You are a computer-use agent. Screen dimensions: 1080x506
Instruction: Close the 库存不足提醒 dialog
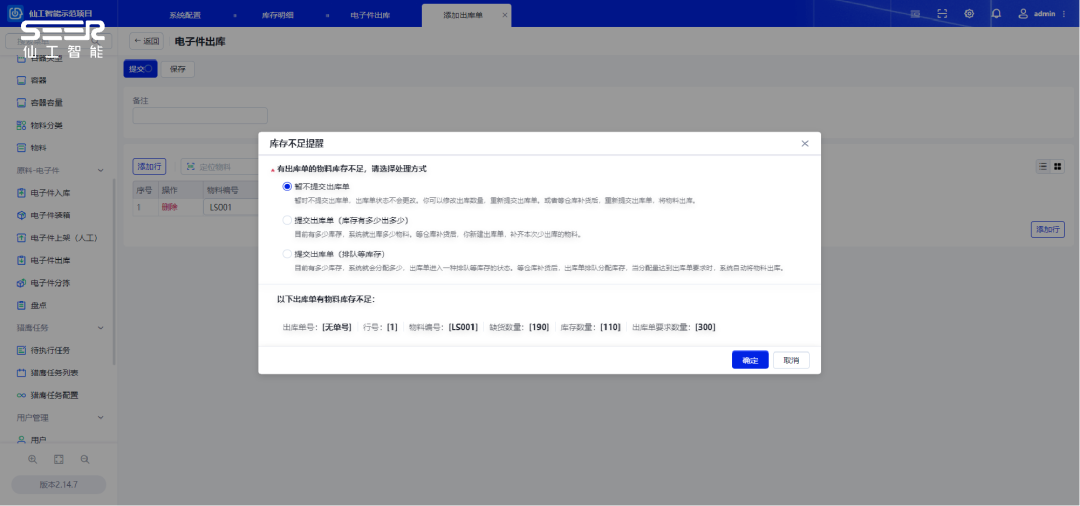(805, 144)
